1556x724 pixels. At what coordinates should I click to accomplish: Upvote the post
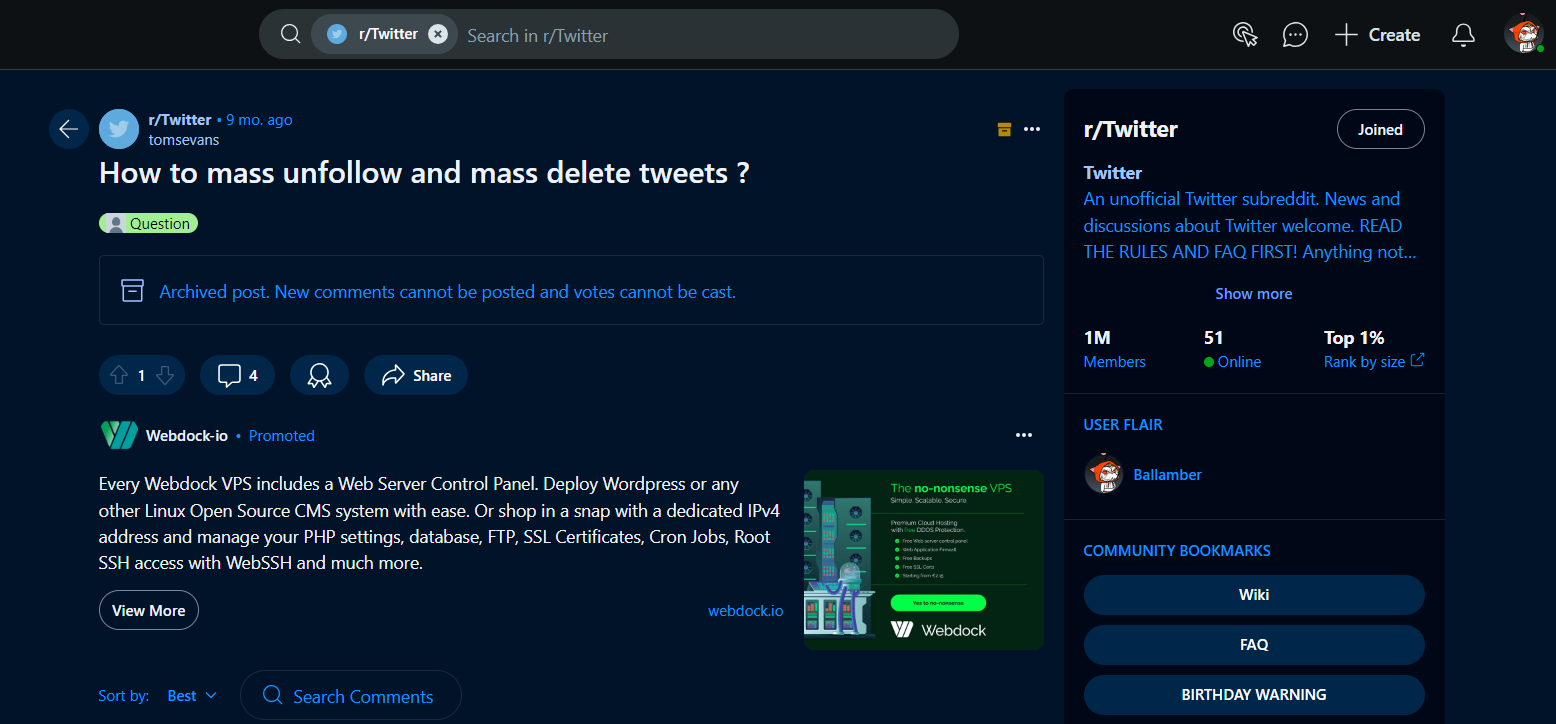pyautogui.click(x=119, y=375)
